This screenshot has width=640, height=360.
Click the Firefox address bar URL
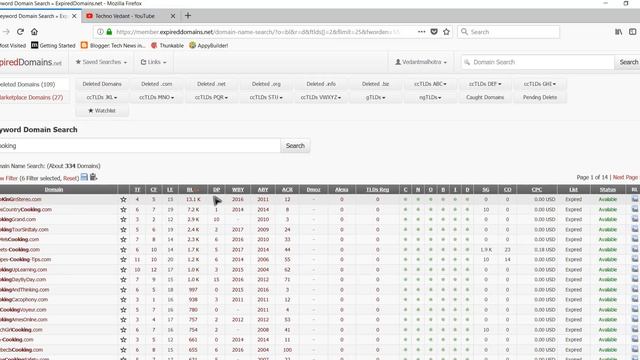(257, 32)
